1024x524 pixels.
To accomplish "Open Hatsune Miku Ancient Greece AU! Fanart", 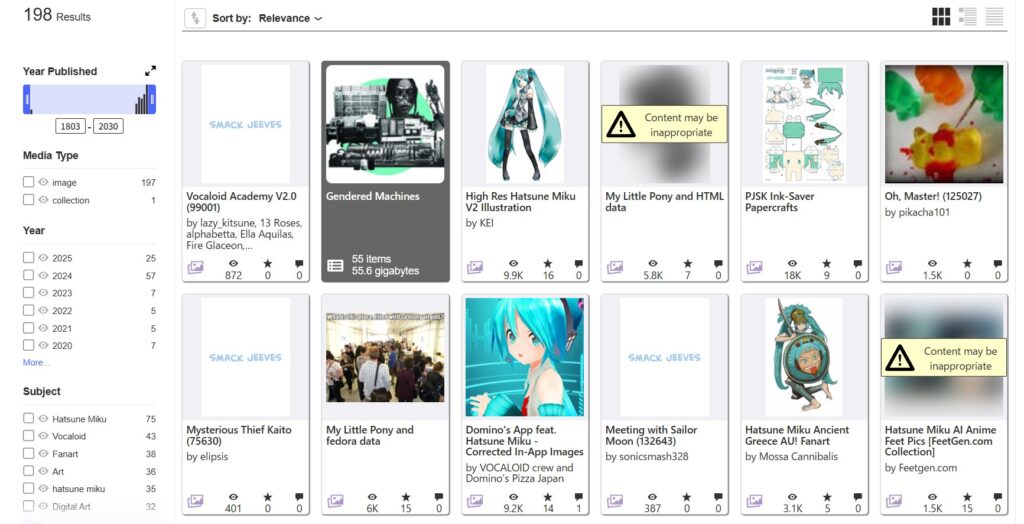I will tap(797, 436).
